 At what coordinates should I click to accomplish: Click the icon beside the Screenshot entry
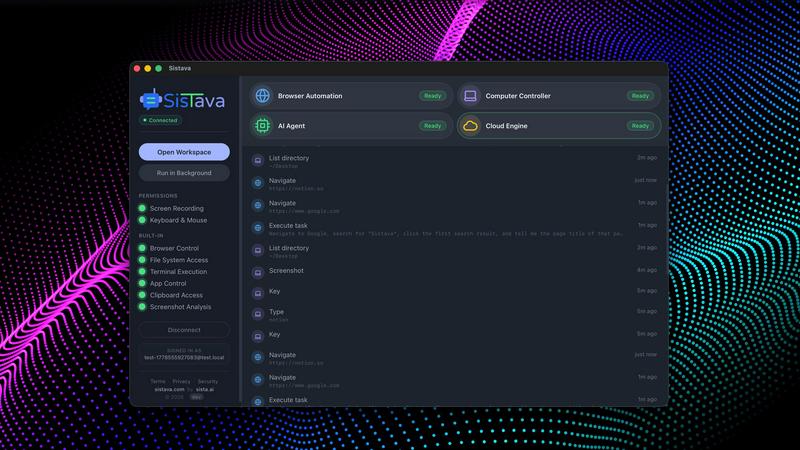click(258, 272)
